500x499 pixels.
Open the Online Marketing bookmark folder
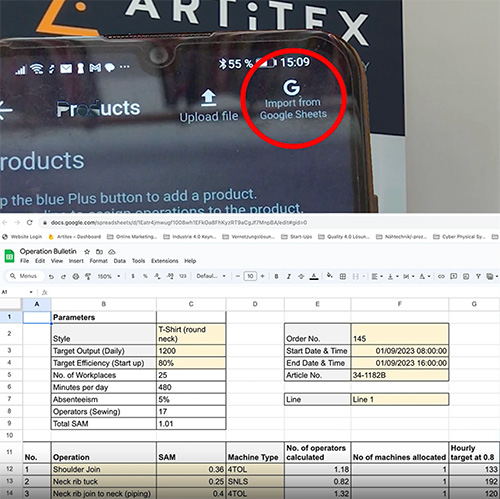click(x=132, y=237)
